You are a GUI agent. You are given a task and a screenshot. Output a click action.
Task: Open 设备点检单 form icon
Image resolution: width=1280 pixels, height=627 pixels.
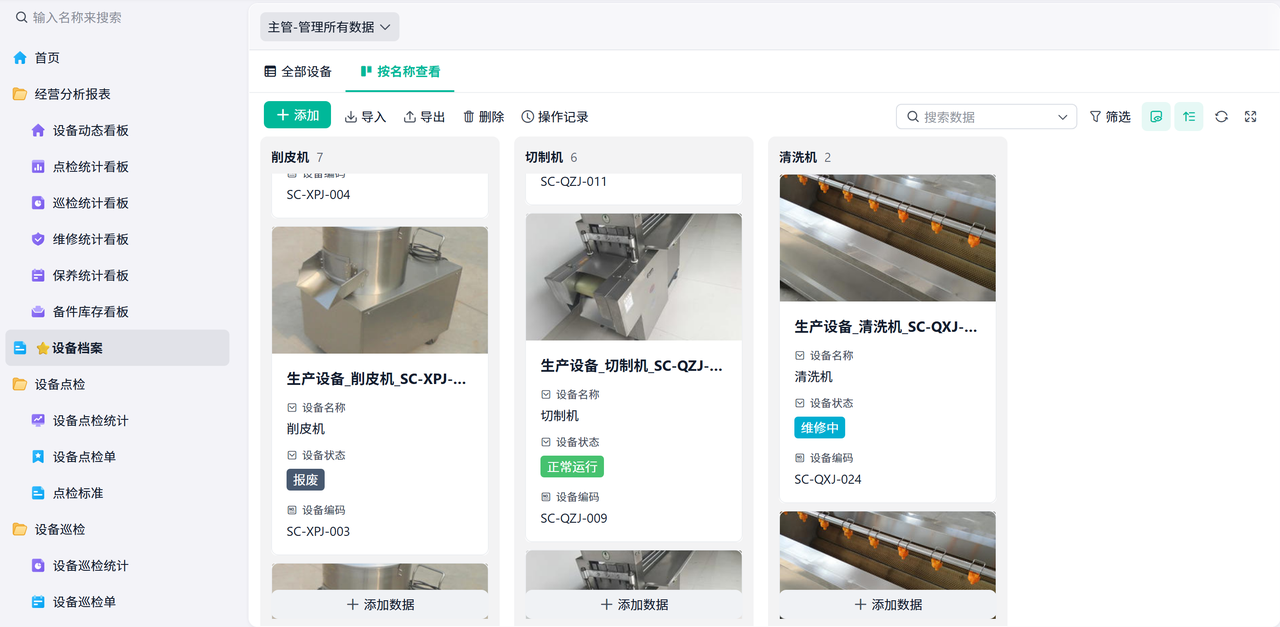click(38, 457)
